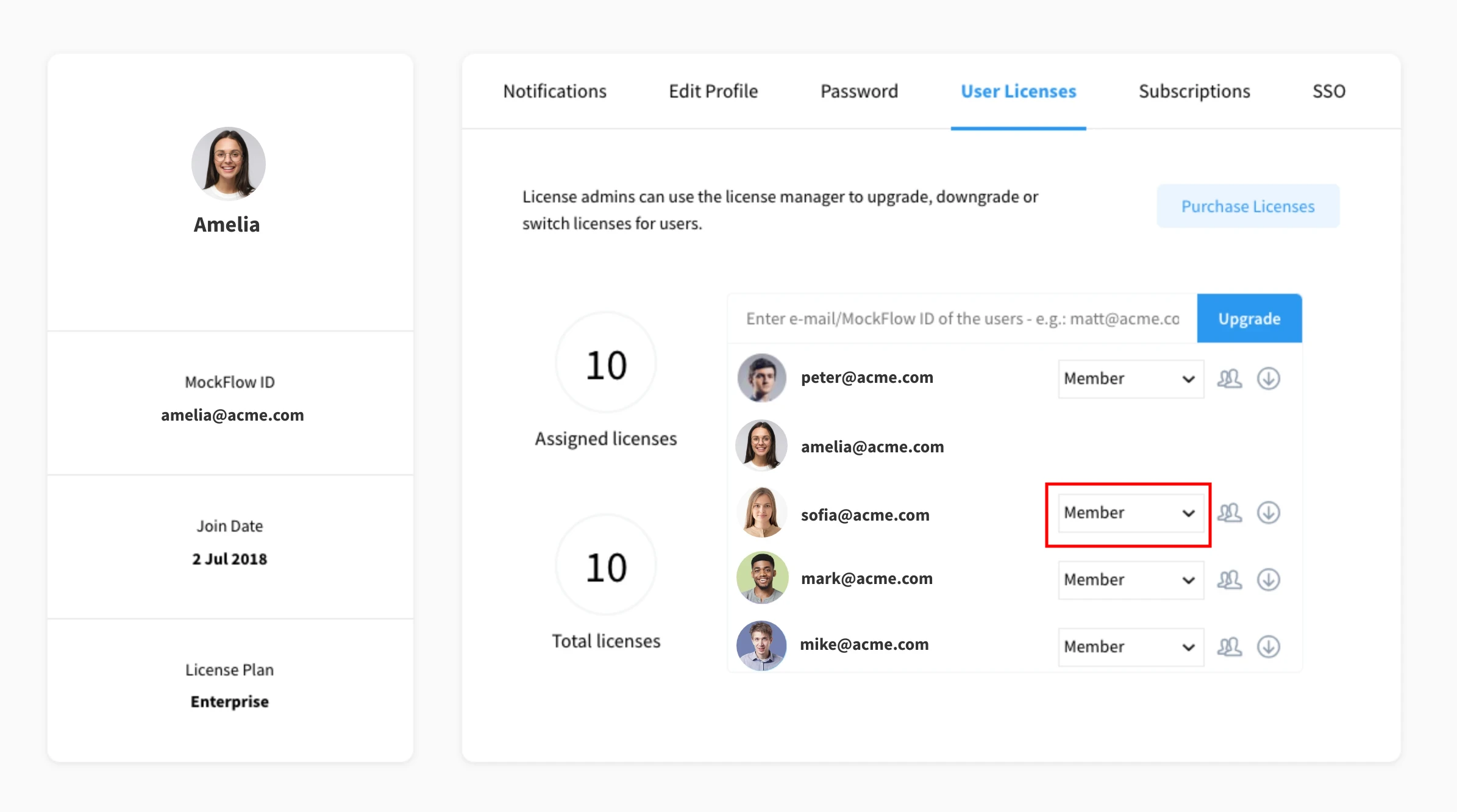1457x812 pixels.
Task: Open the Subscriptions tab
Action: click(x=1194, y=91)
